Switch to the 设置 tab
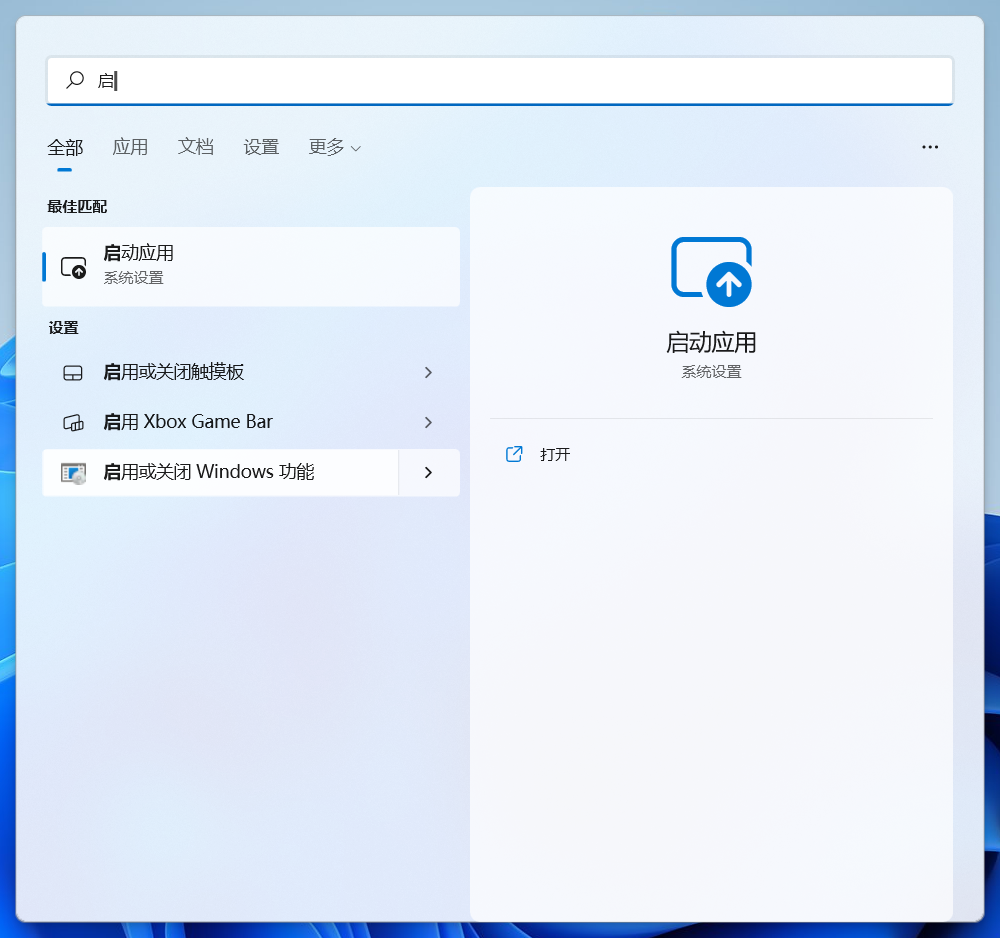The height and width of the screenshot is (938, 1000). click(261, 147)
